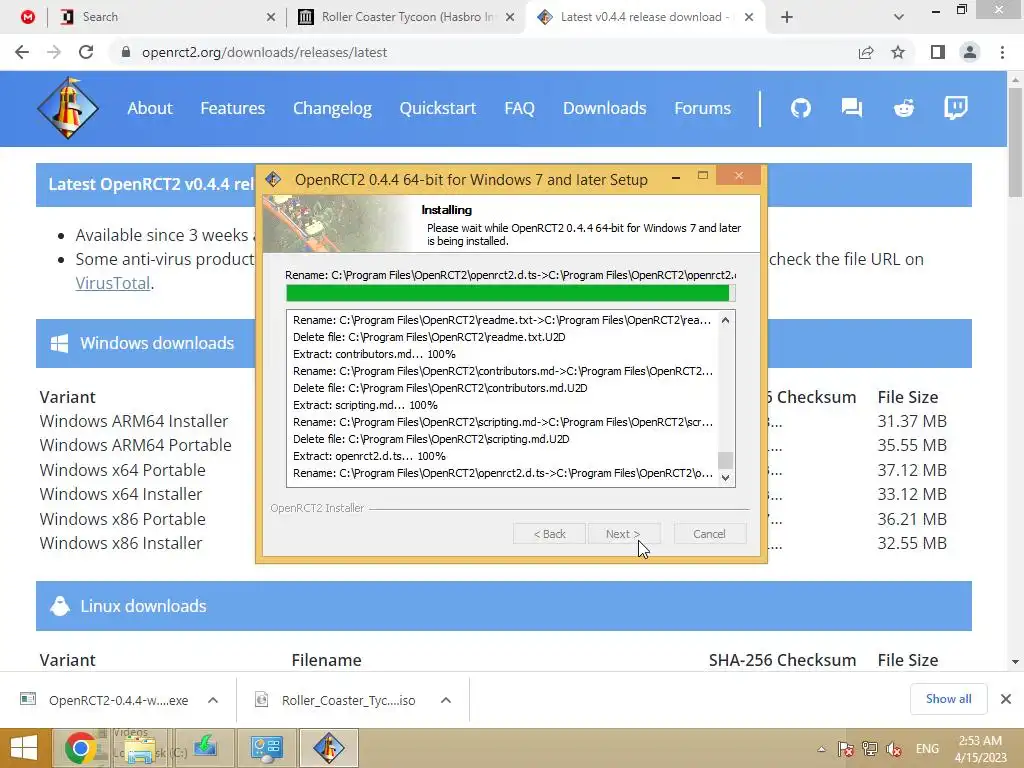Open Chrome three-dot menu
This screenshot has height=768, width=1024.
1002,52
